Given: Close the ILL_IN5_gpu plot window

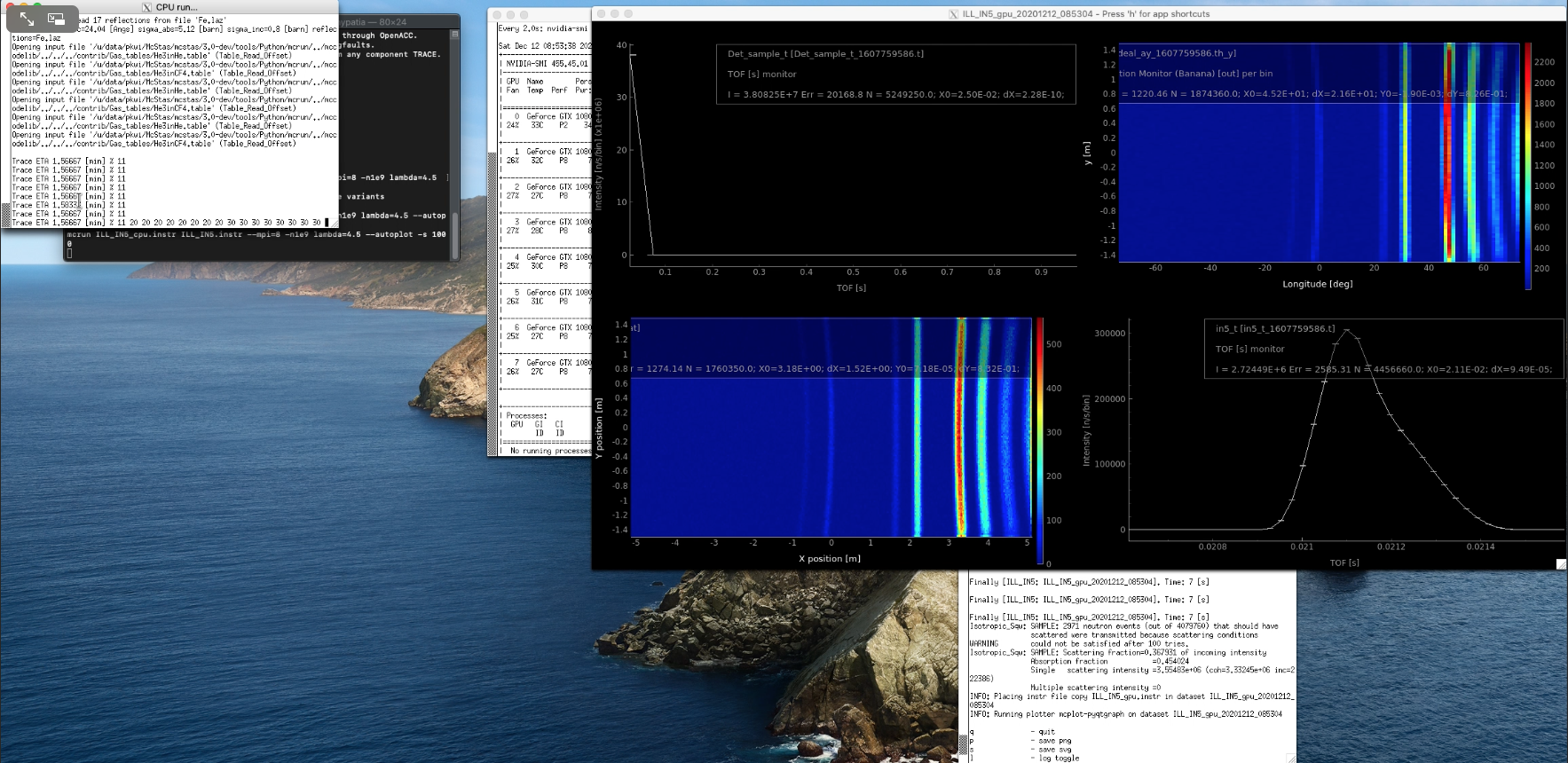Looking at the screenshot, I should (x=602, y=14).
